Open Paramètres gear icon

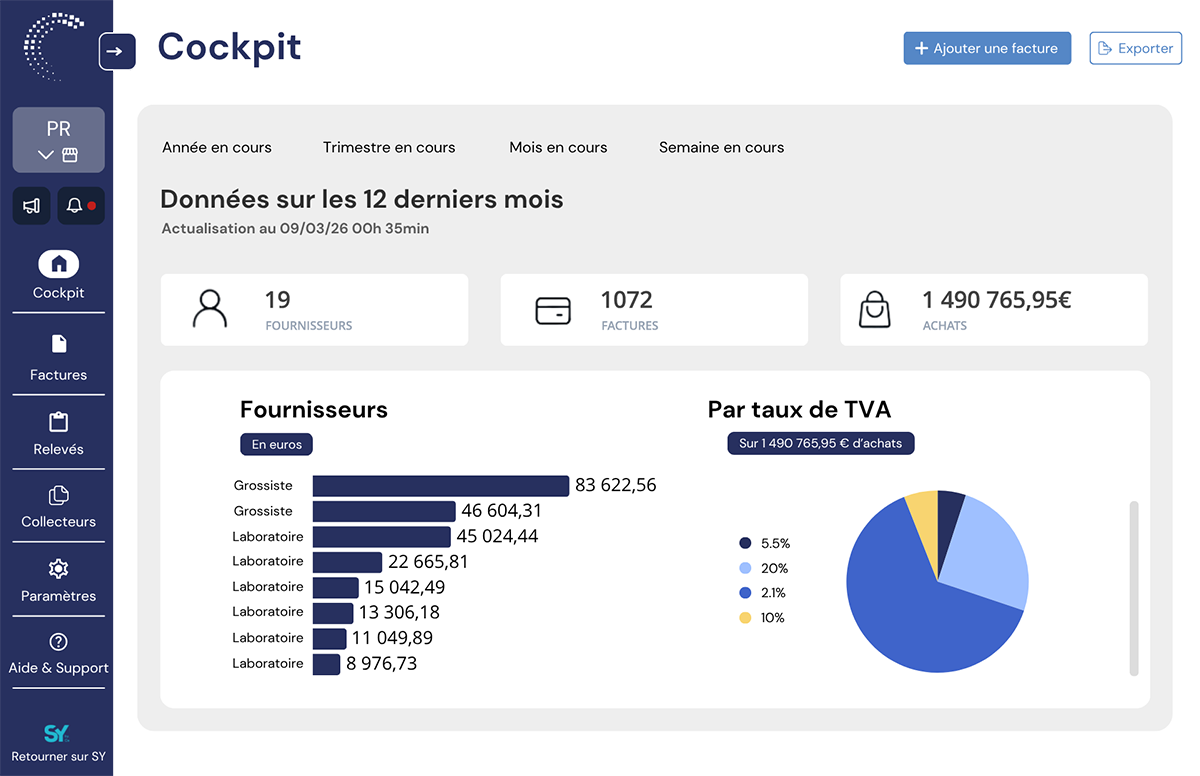58,569
